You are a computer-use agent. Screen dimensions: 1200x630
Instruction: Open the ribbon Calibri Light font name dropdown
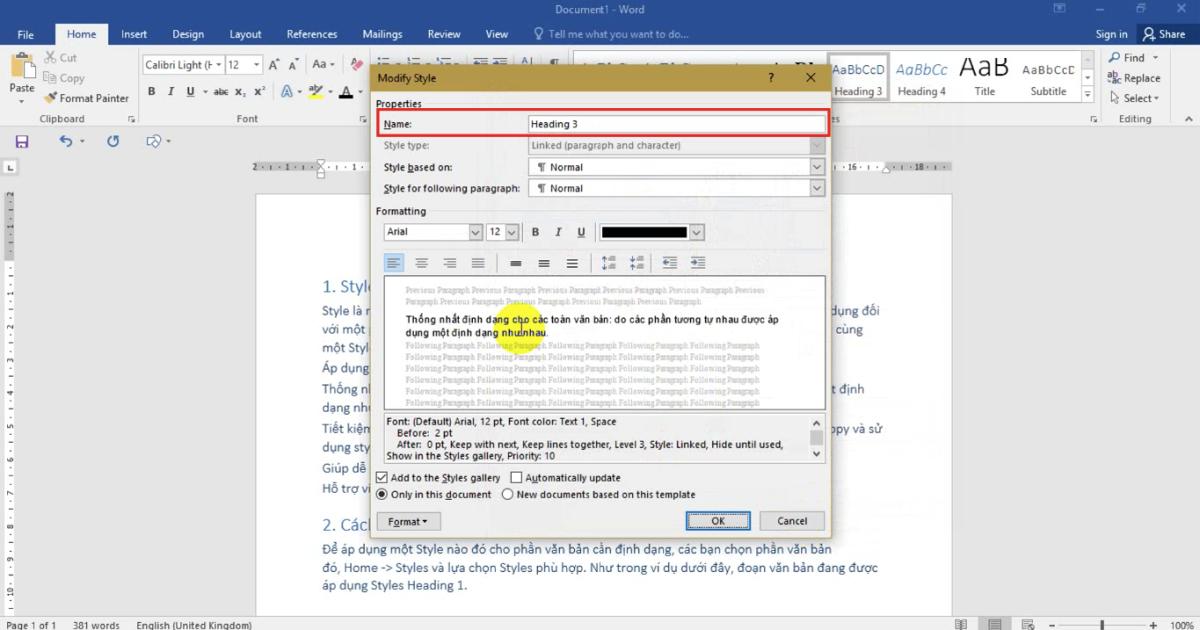click(218, 65)
